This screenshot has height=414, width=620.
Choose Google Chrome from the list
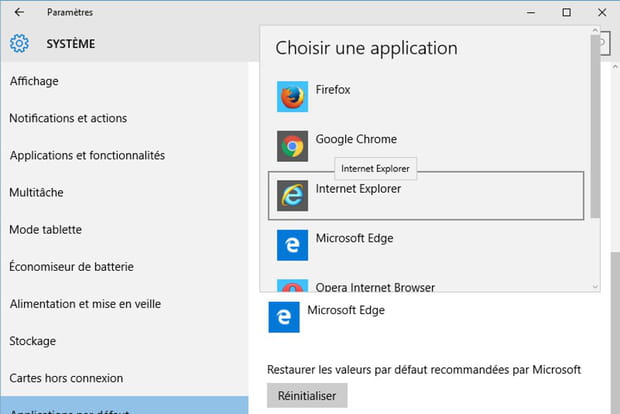(426, 146)
